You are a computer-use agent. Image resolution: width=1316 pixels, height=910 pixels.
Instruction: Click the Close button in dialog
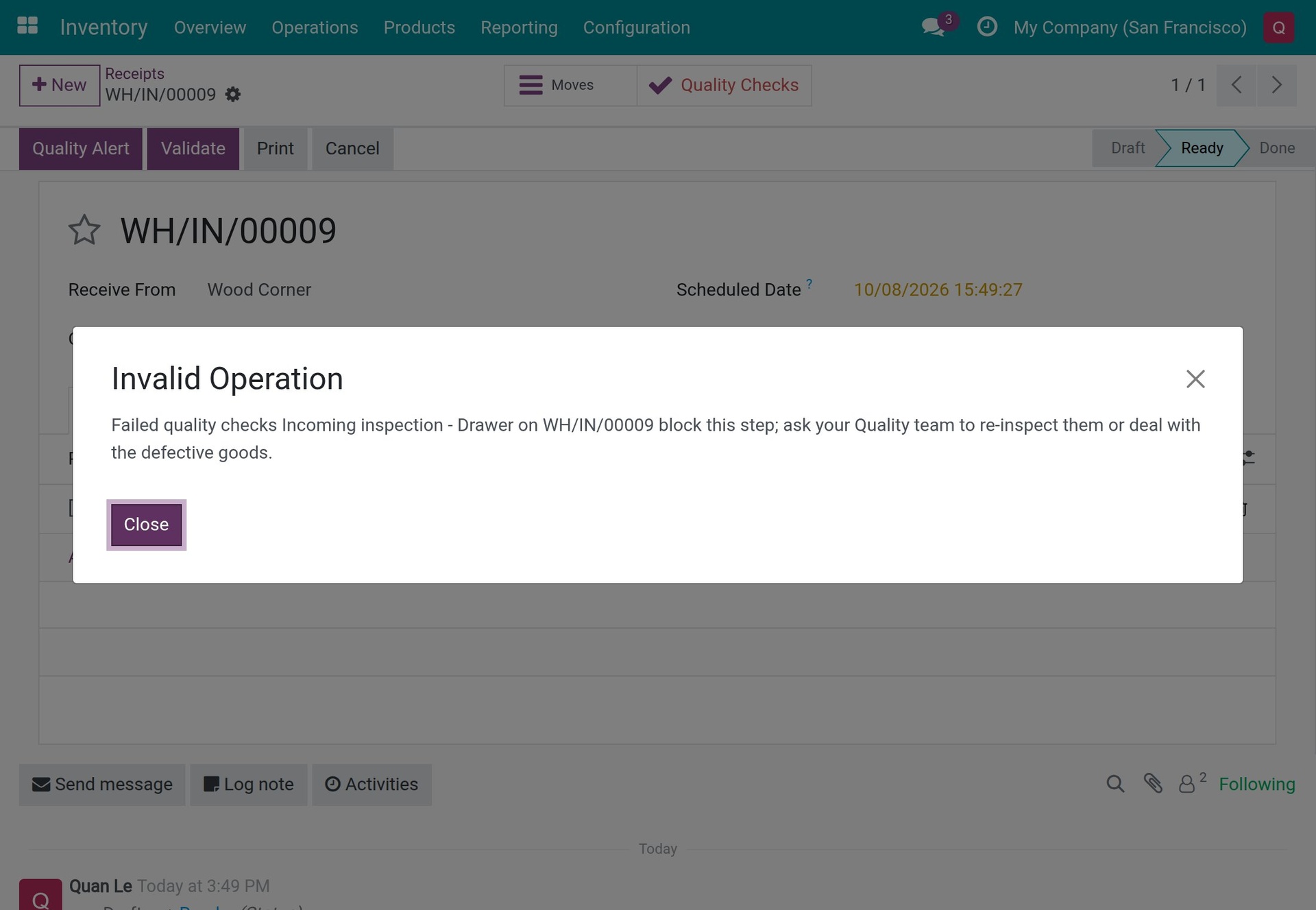146,525
